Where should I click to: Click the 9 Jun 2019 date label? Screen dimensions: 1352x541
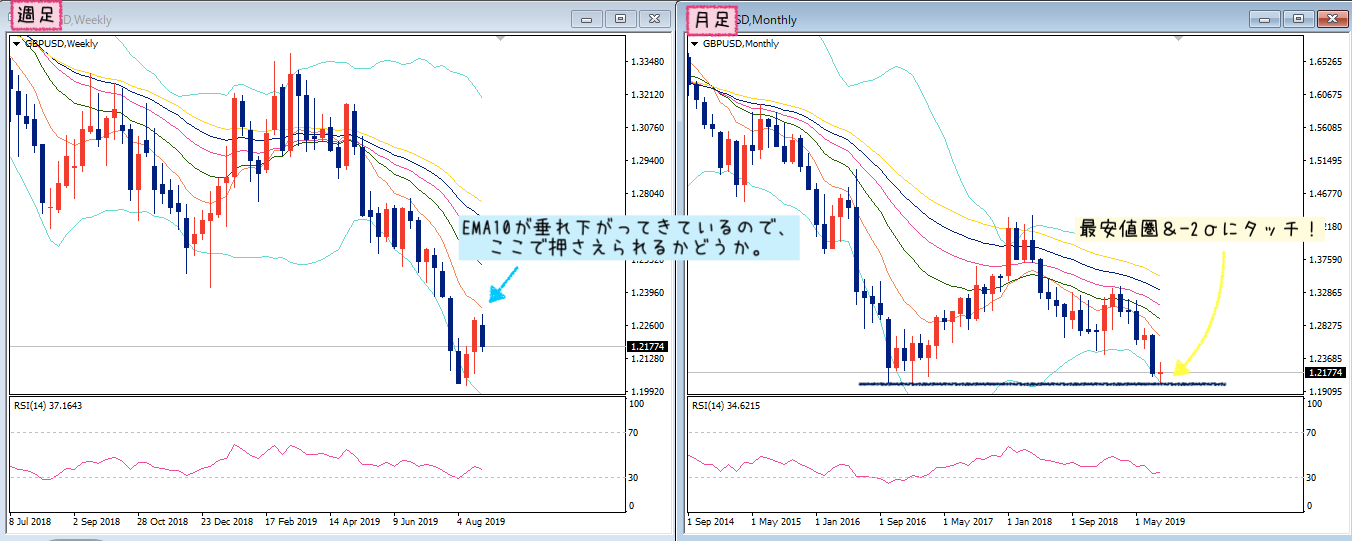[416, 522]
